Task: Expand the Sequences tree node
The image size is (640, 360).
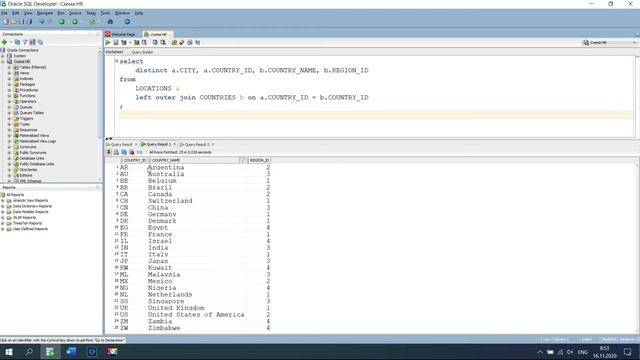Action: [9, 130]
